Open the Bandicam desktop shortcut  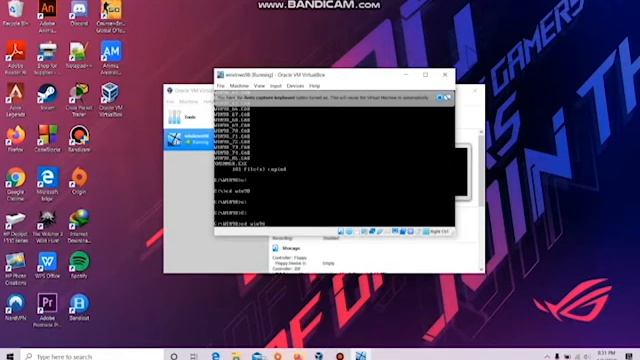(x=79, y=139)
